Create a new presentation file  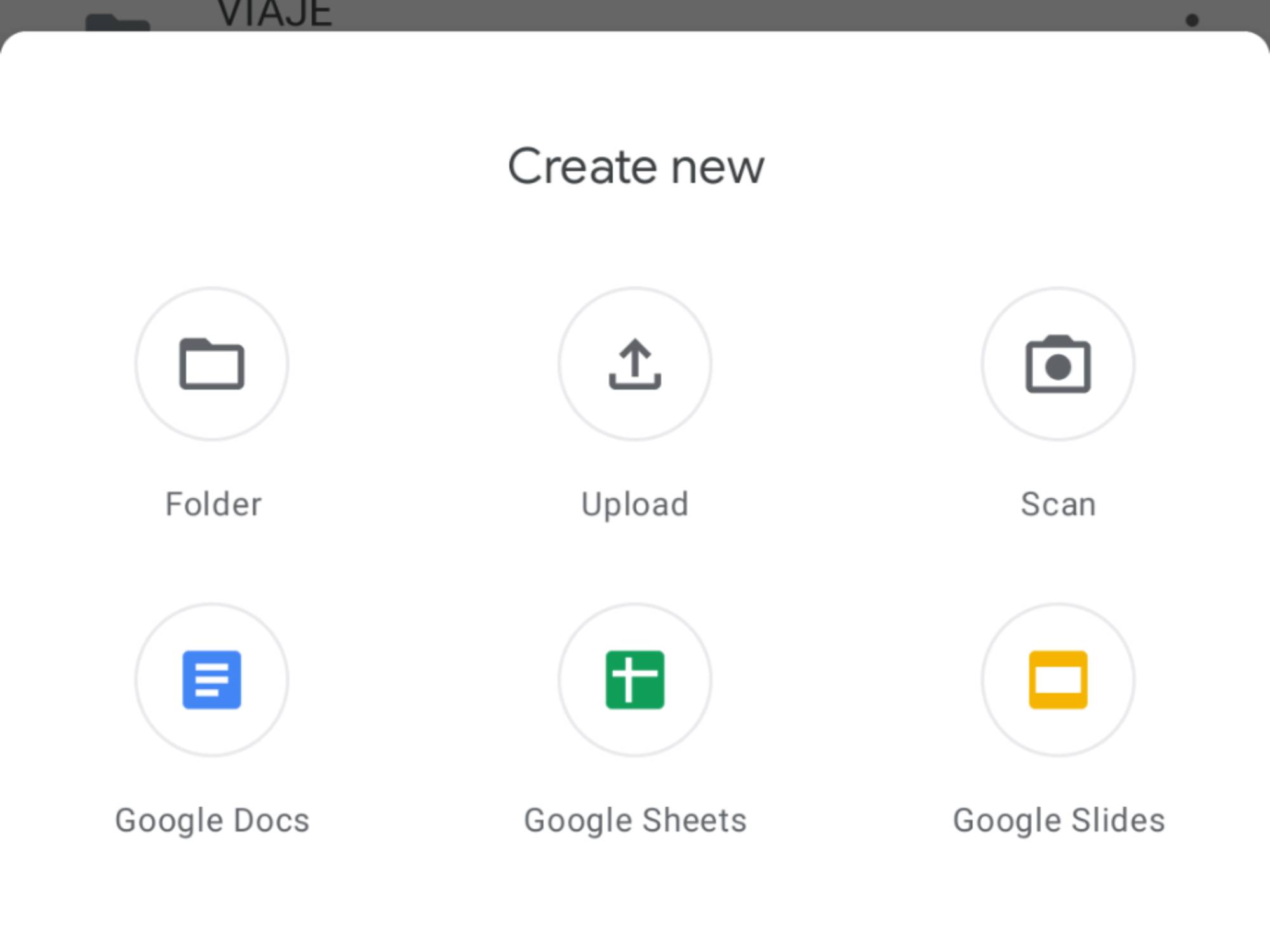coord(1058,680)
